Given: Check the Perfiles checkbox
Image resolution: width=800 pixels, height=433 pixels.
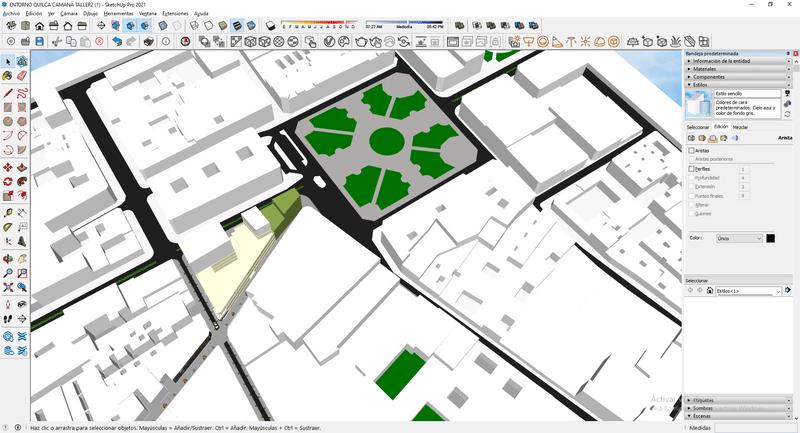Looking at the screenshot, I should tap(692, 169).
